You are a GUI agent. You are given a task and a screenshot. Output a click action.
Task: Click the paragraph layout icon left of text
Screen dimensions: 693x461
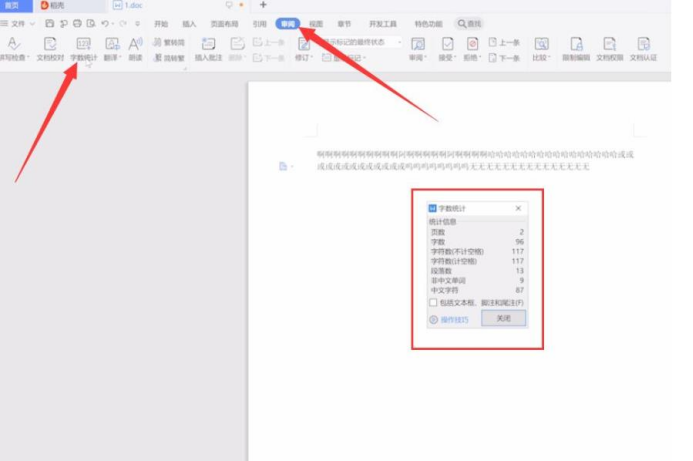283,166
